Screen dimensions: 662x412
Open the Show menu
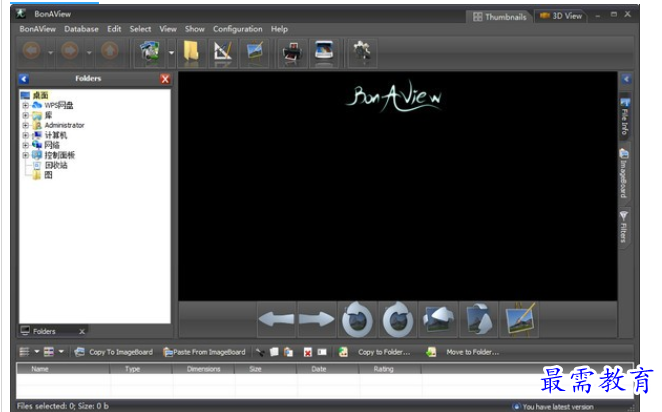point(195,29)
